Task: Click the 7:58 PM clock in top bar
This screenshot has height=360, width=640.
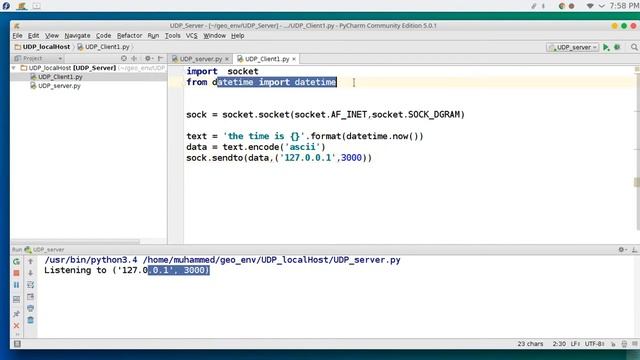Action: (624, 6)
